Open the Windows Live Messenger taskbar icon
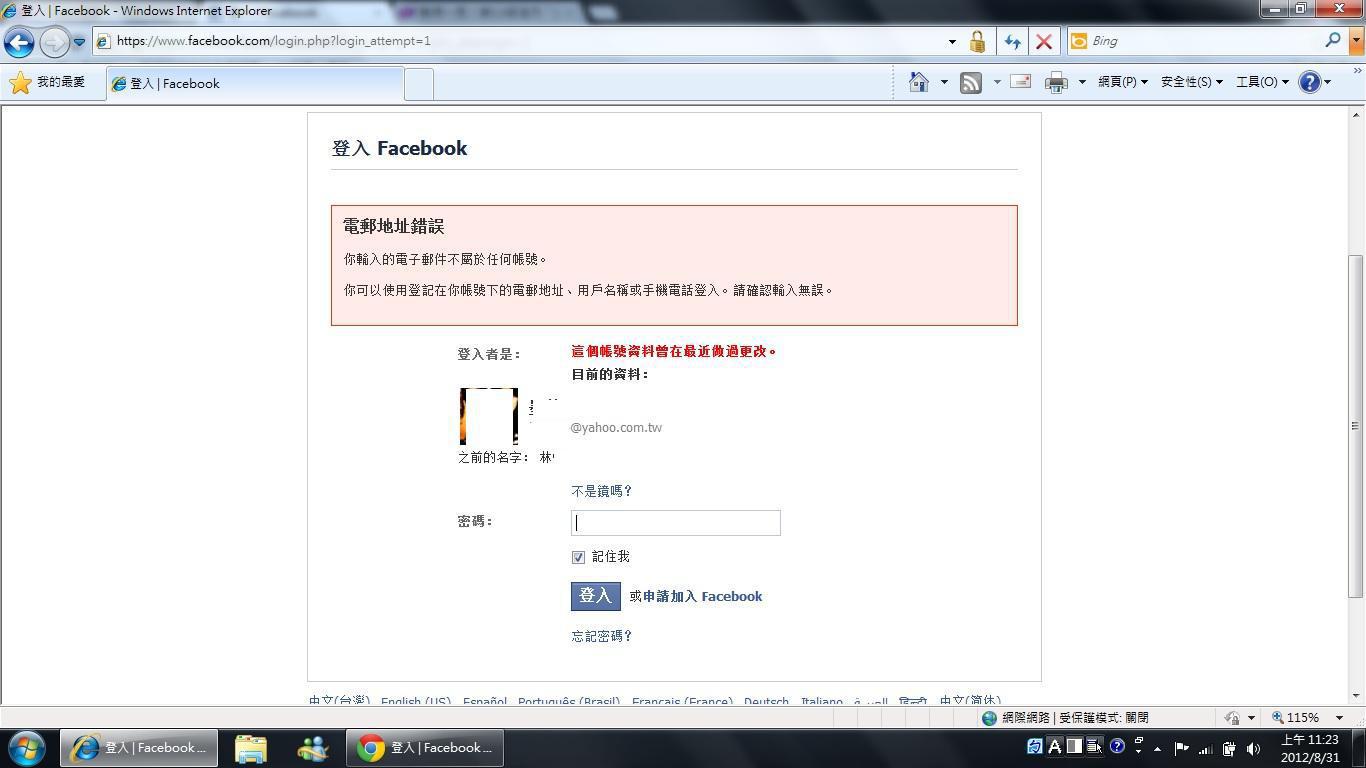Screen dimensions: 1366x768 point(312,748)
